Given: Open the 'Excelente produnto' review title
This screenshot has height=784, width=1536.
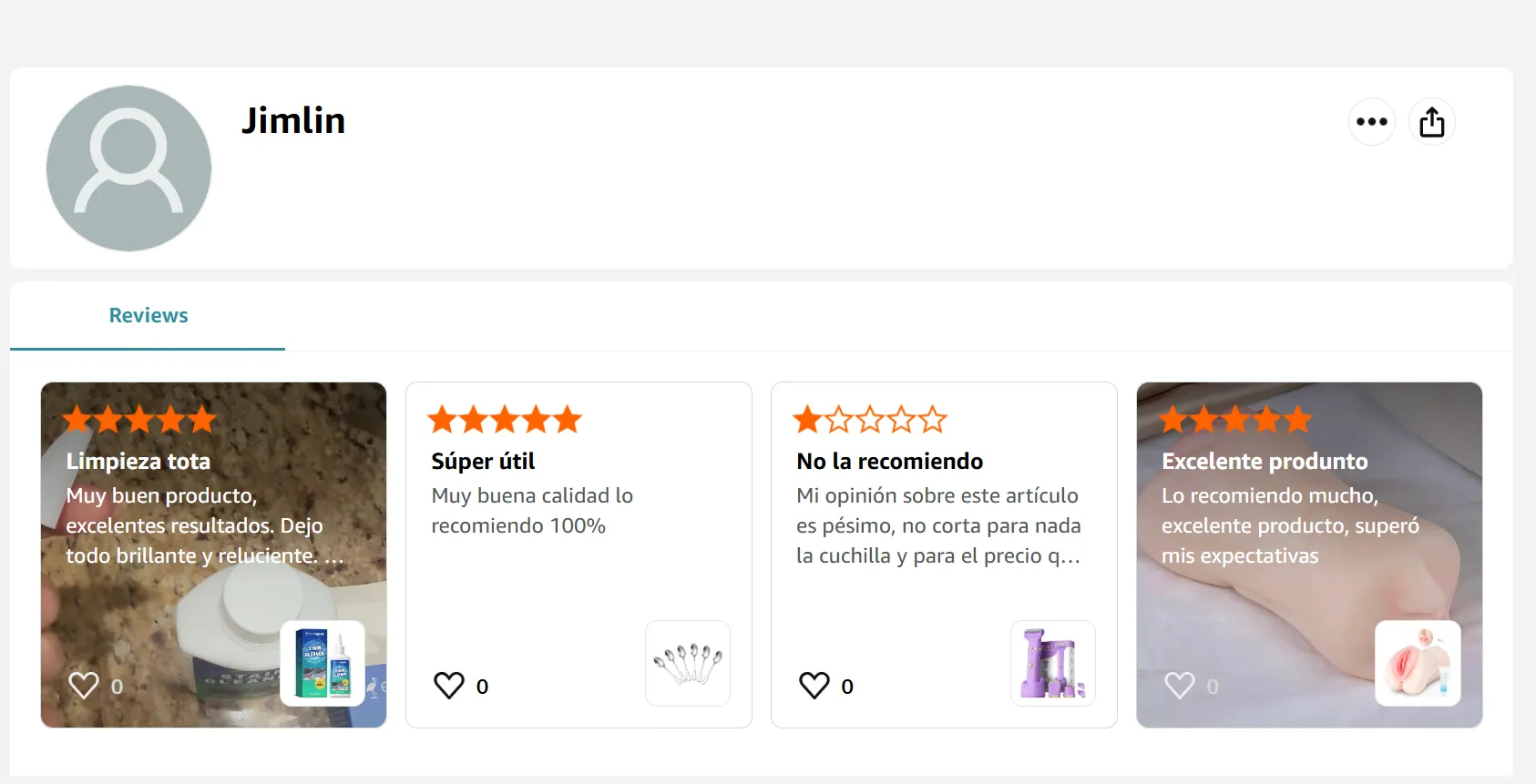Looking at the screenshot, I should point(1265,461).
